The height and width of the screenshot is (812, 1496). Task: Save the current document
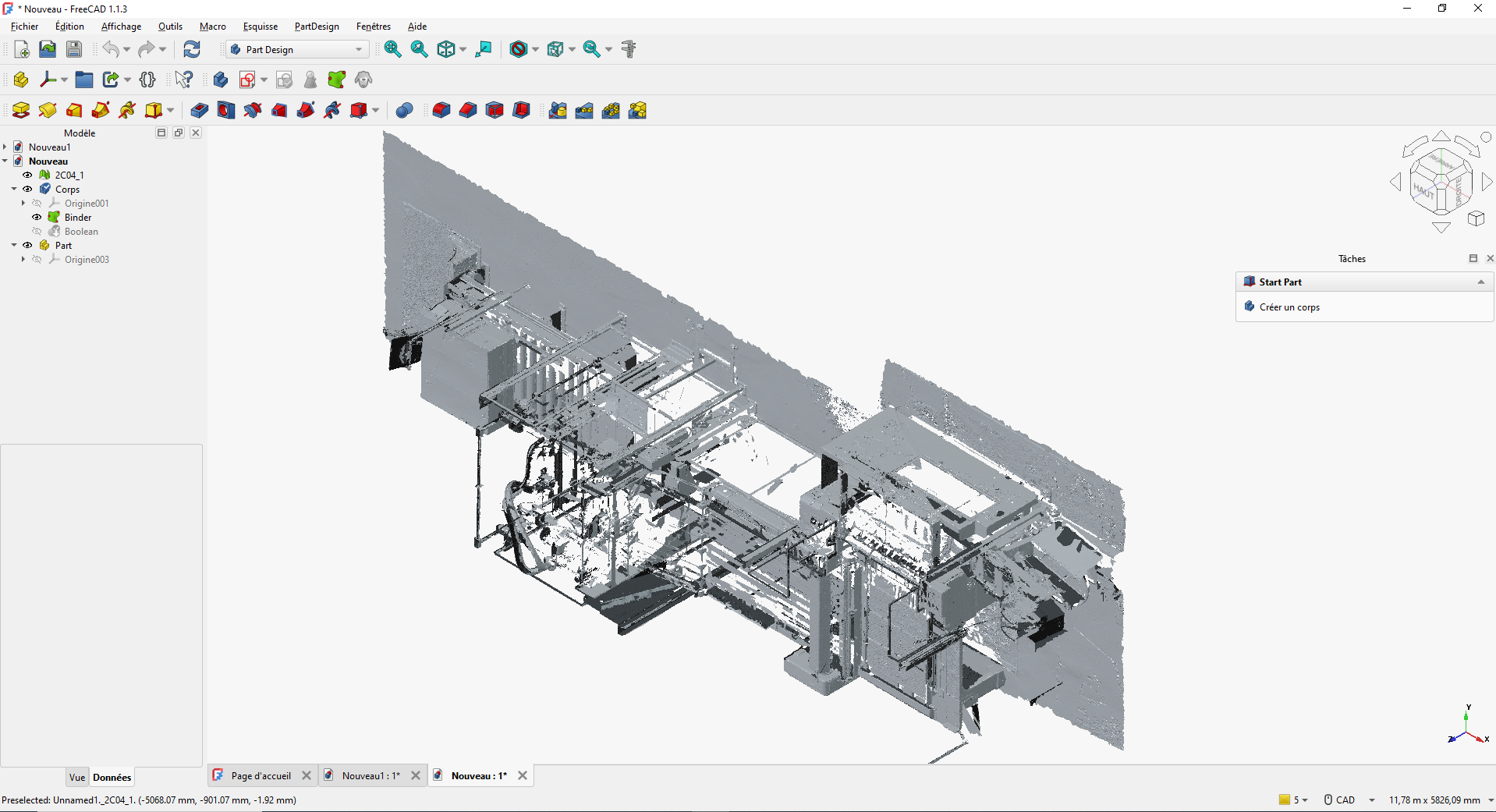[74, 49]
